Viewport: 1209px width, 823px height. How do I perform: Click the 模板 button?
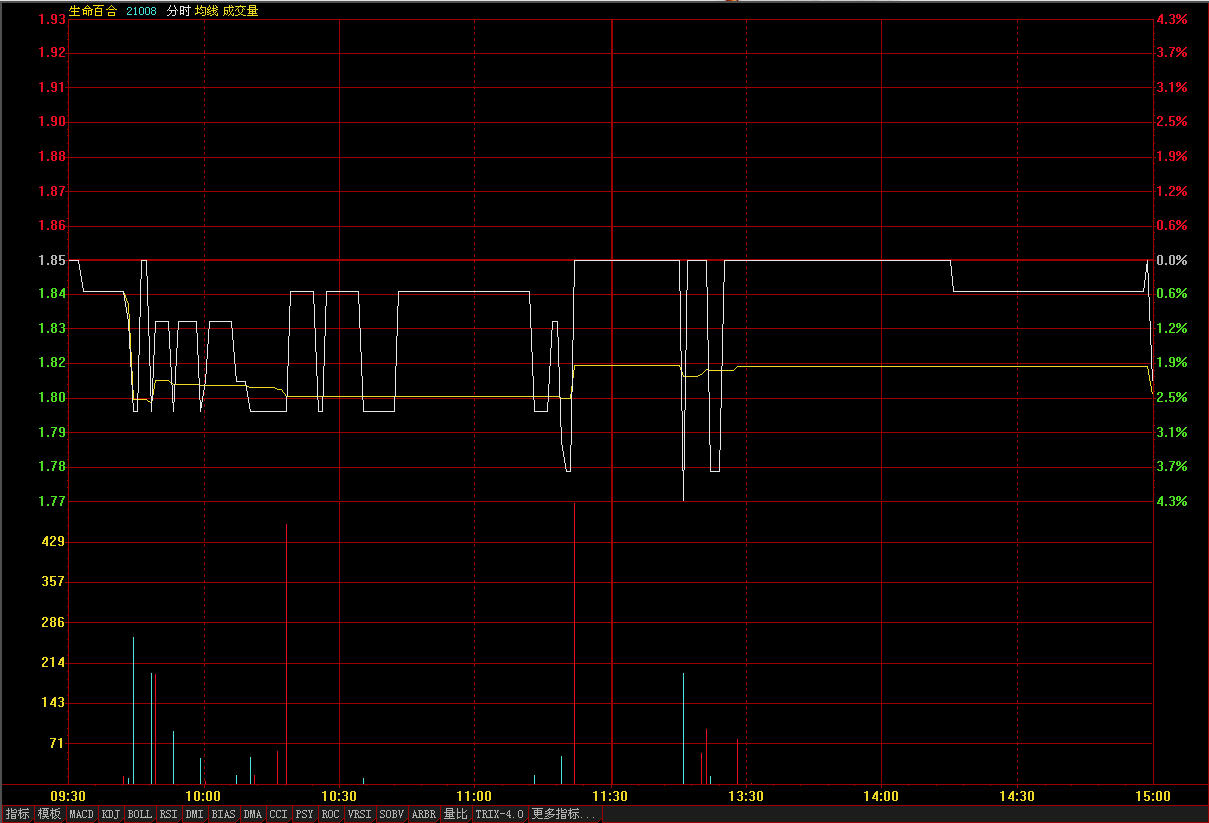click(50, 815)
